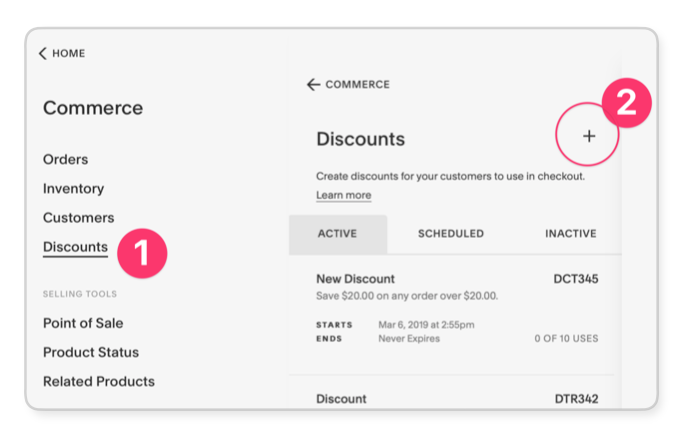Go to Related Products

[x=98, y=381]
